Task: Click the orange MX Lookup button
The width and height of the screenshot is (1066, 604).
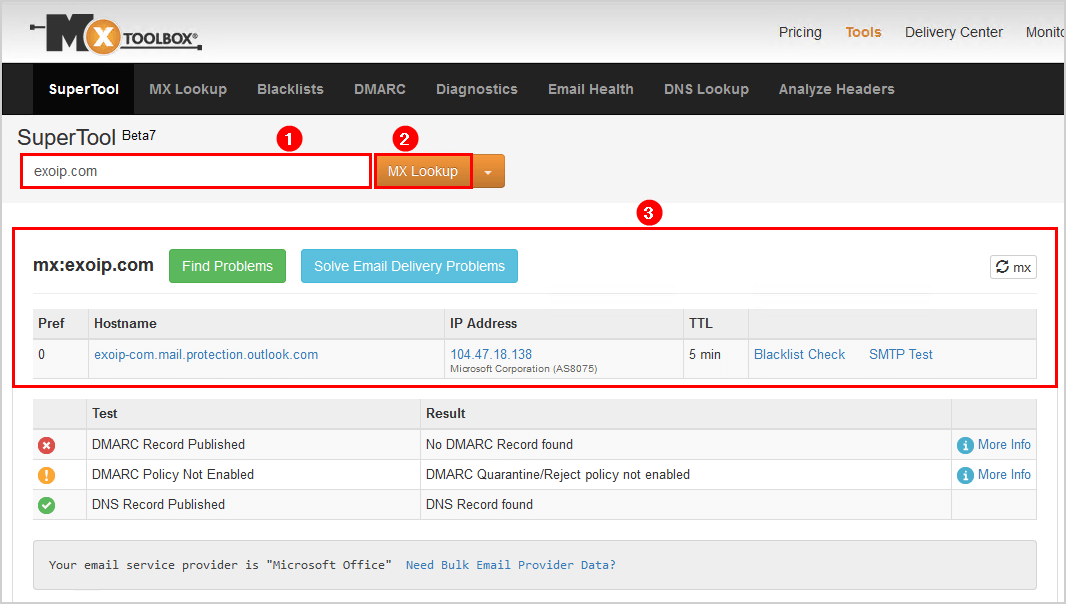Action: coord(423,171)
